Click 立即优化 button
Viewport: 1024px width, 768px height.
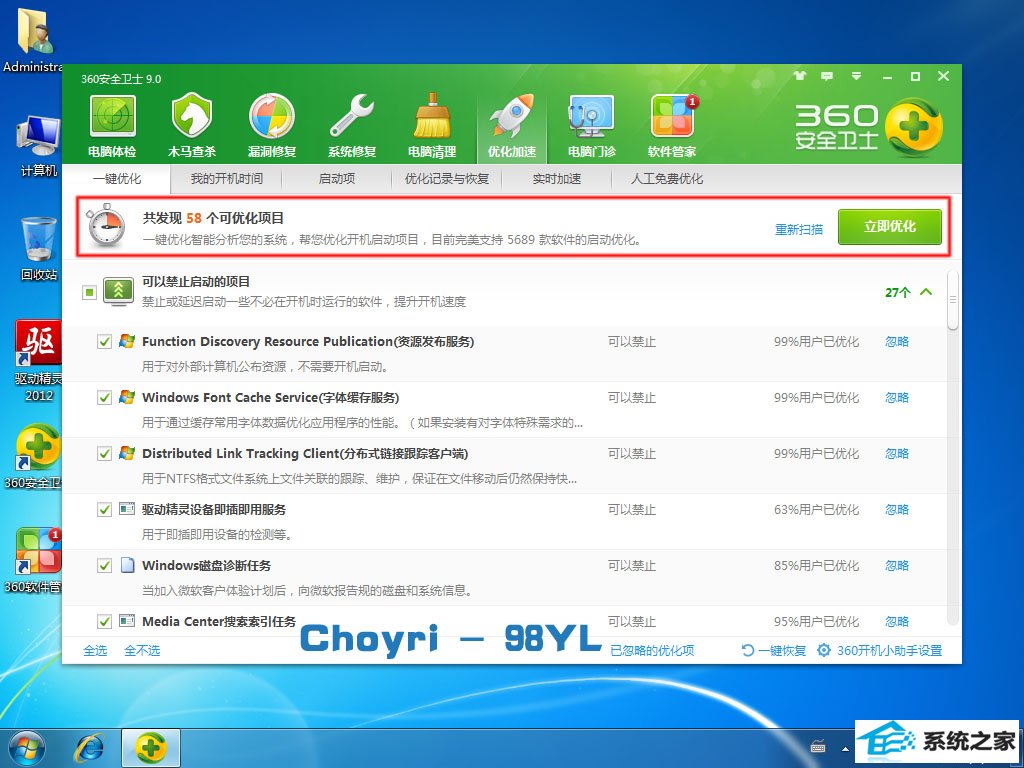[x=889, y=227]
